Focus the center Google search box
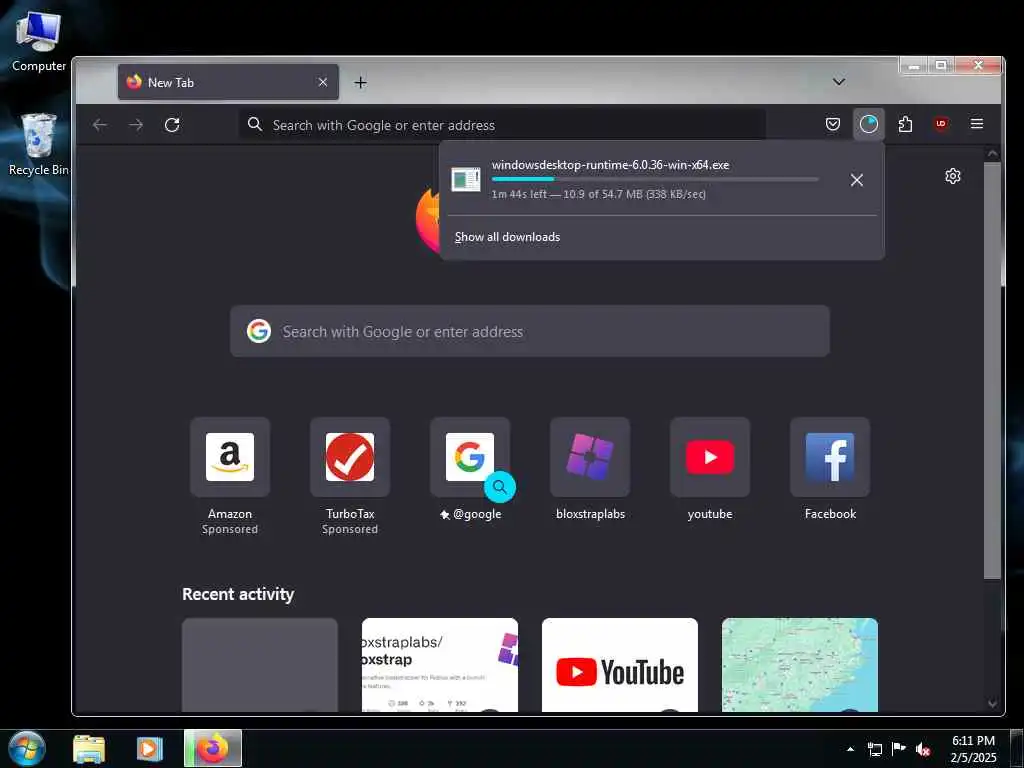Screen dimensions: 1024x768 click(530, 331)
